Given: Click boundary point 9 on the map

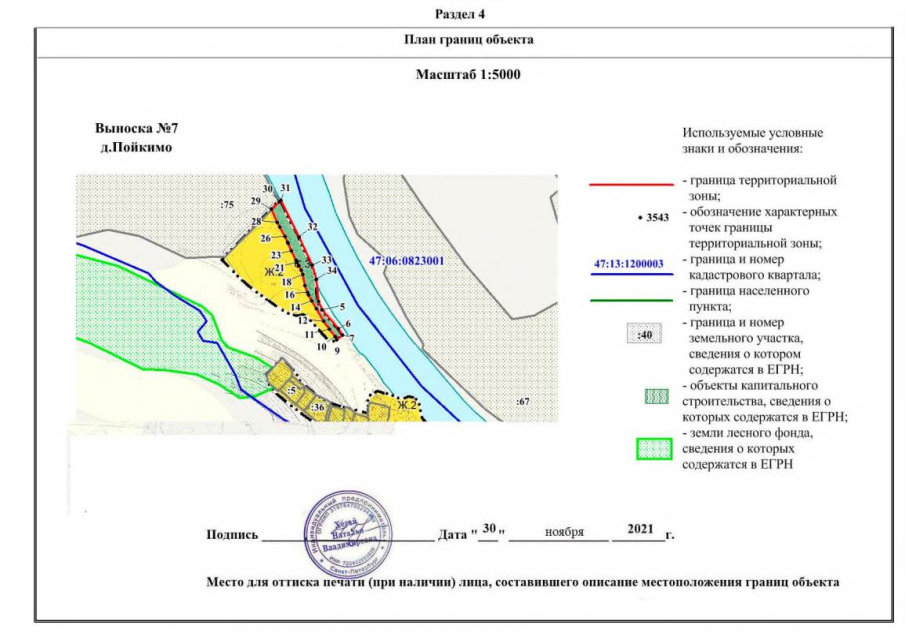Looking at the screenshot, I should click(337, 351).
